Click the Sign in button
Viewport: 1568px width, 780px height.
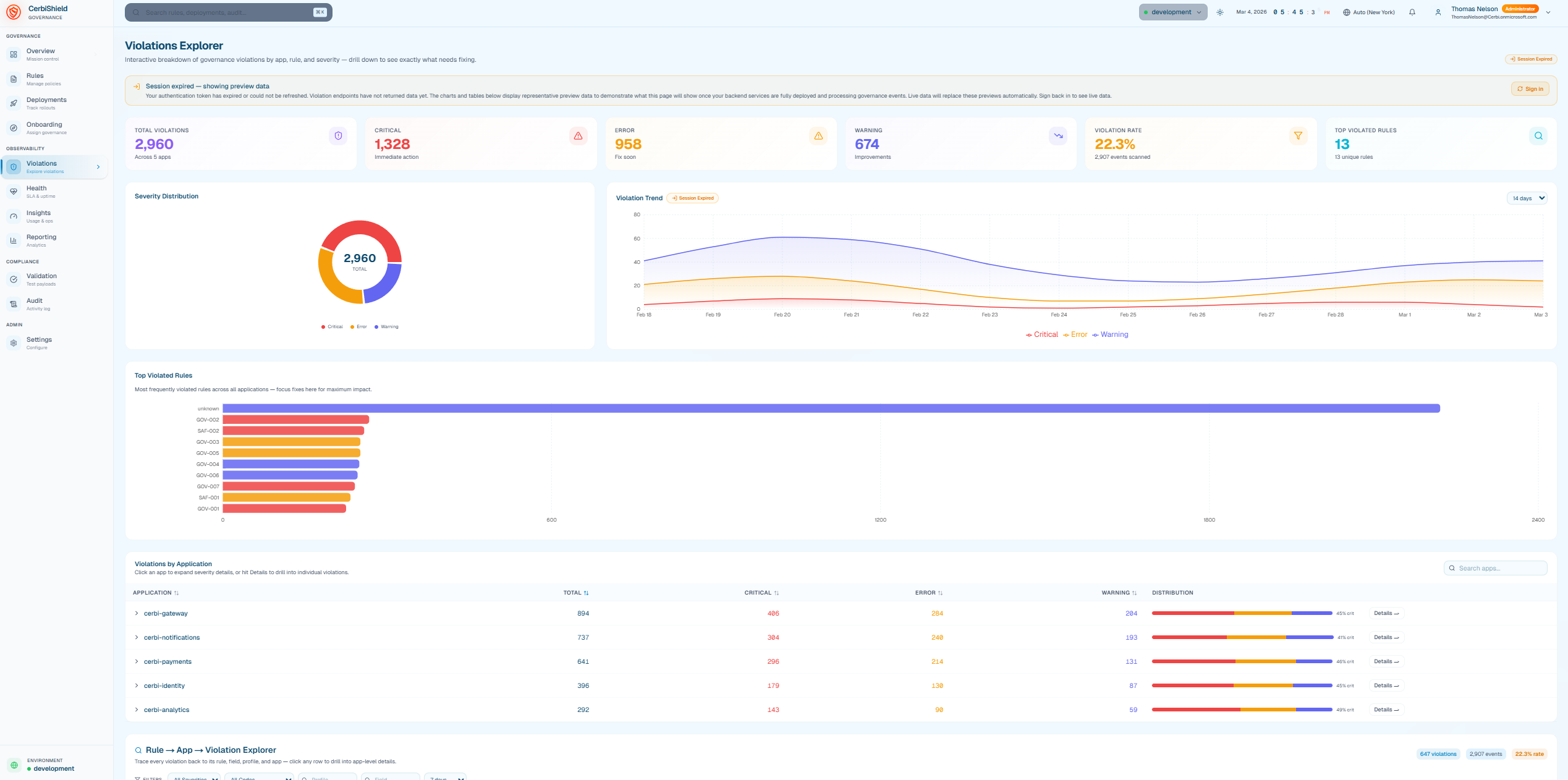tap(1530, 89)
